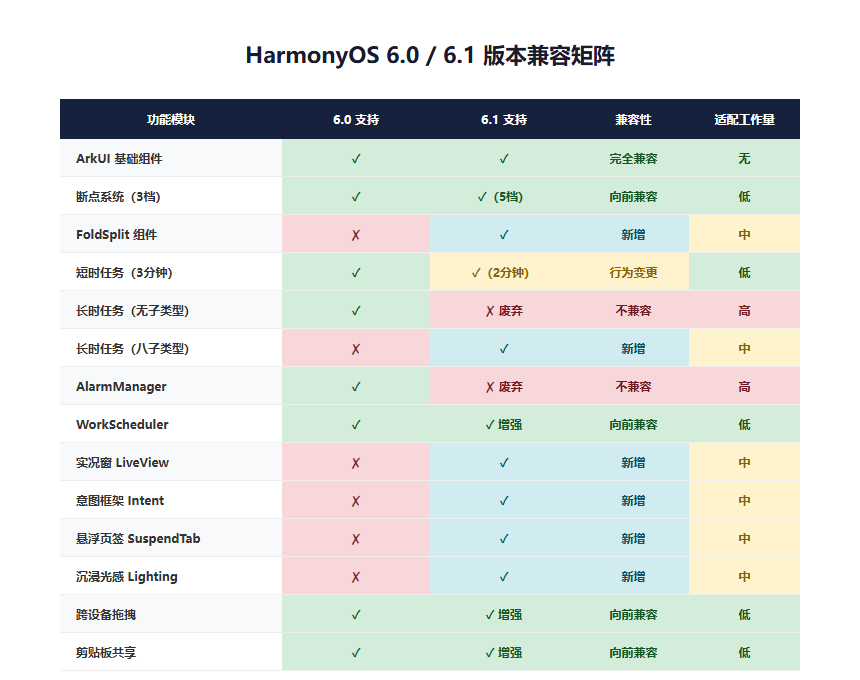Screen dimensions: 860x680
Task: Click the 6.0 ✗ for 意图框架 Intent
Action: (x=356, y=501)
